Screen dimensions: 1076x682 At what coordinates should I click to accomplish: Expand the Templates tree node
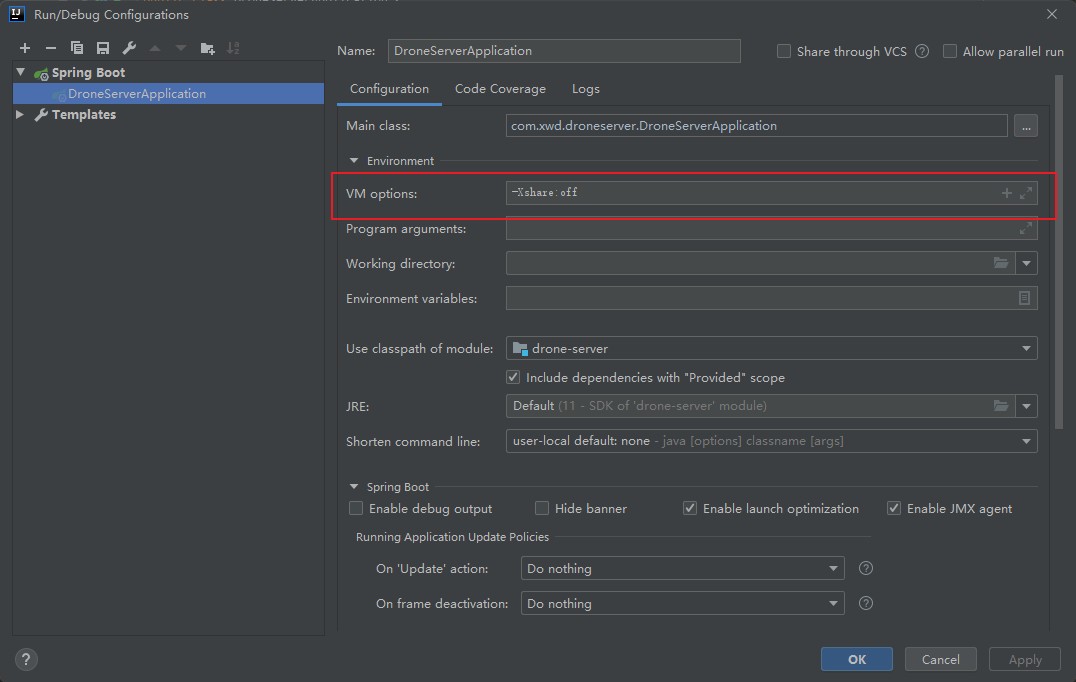[x=20, y=115]
